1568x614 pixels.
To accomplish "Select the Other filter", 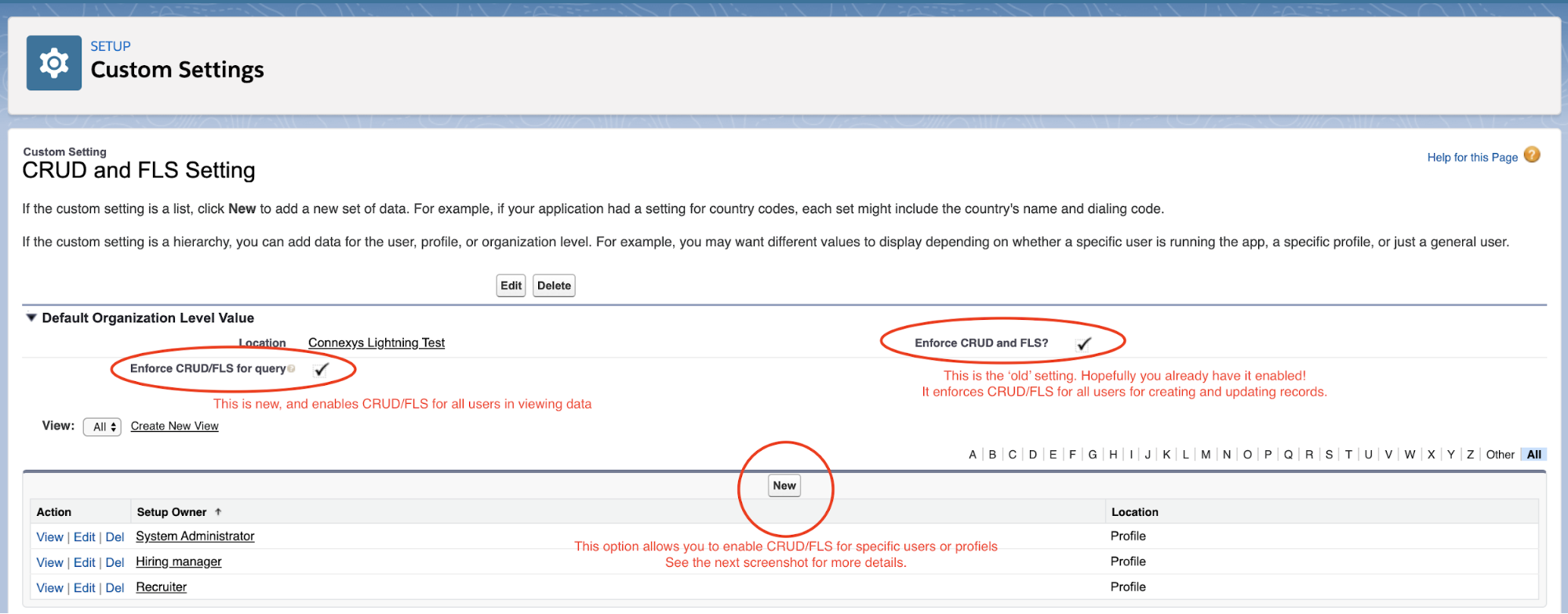I will click(x=1500, y=455).
